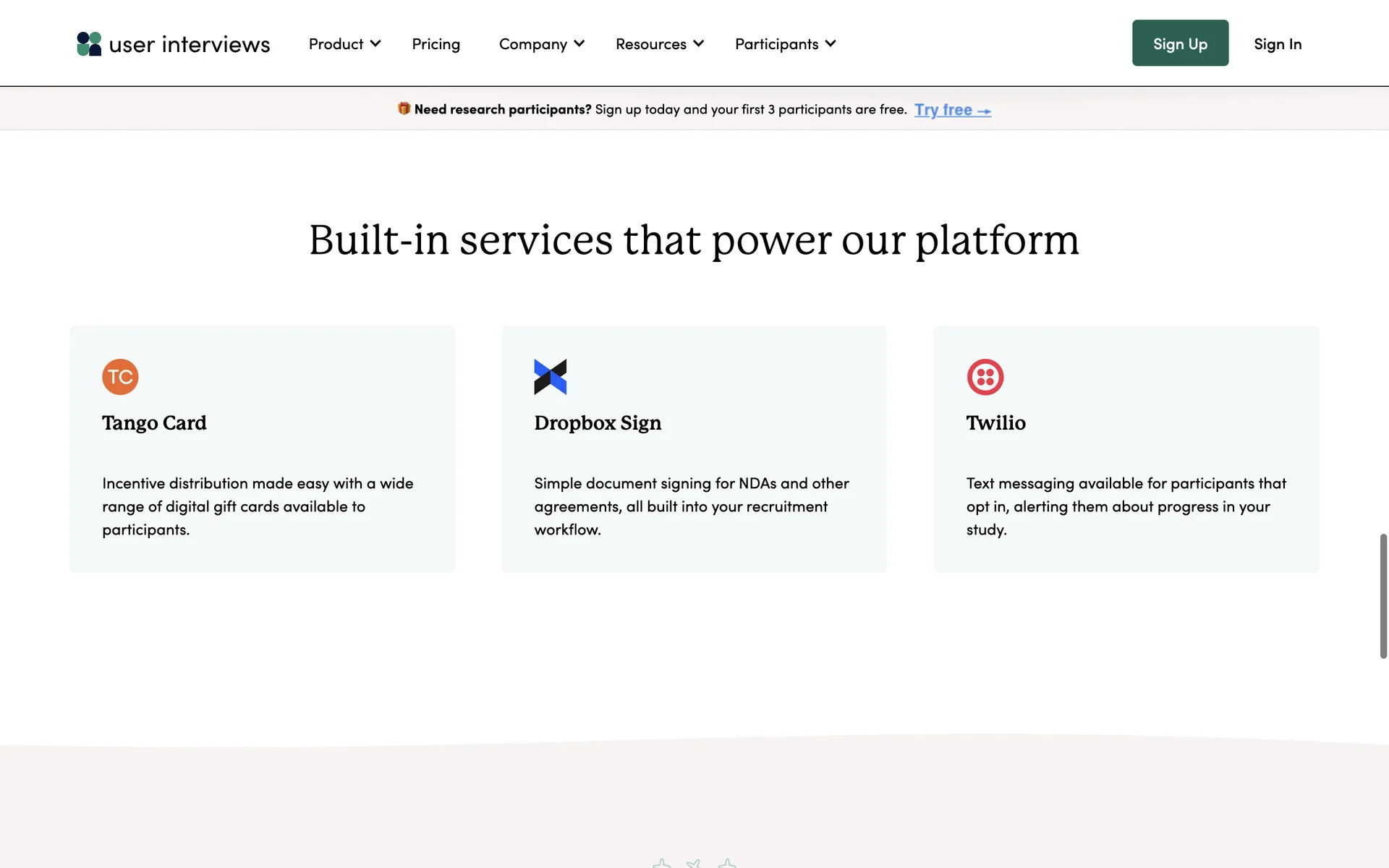Click the Sign In link

pos(1277,44)
